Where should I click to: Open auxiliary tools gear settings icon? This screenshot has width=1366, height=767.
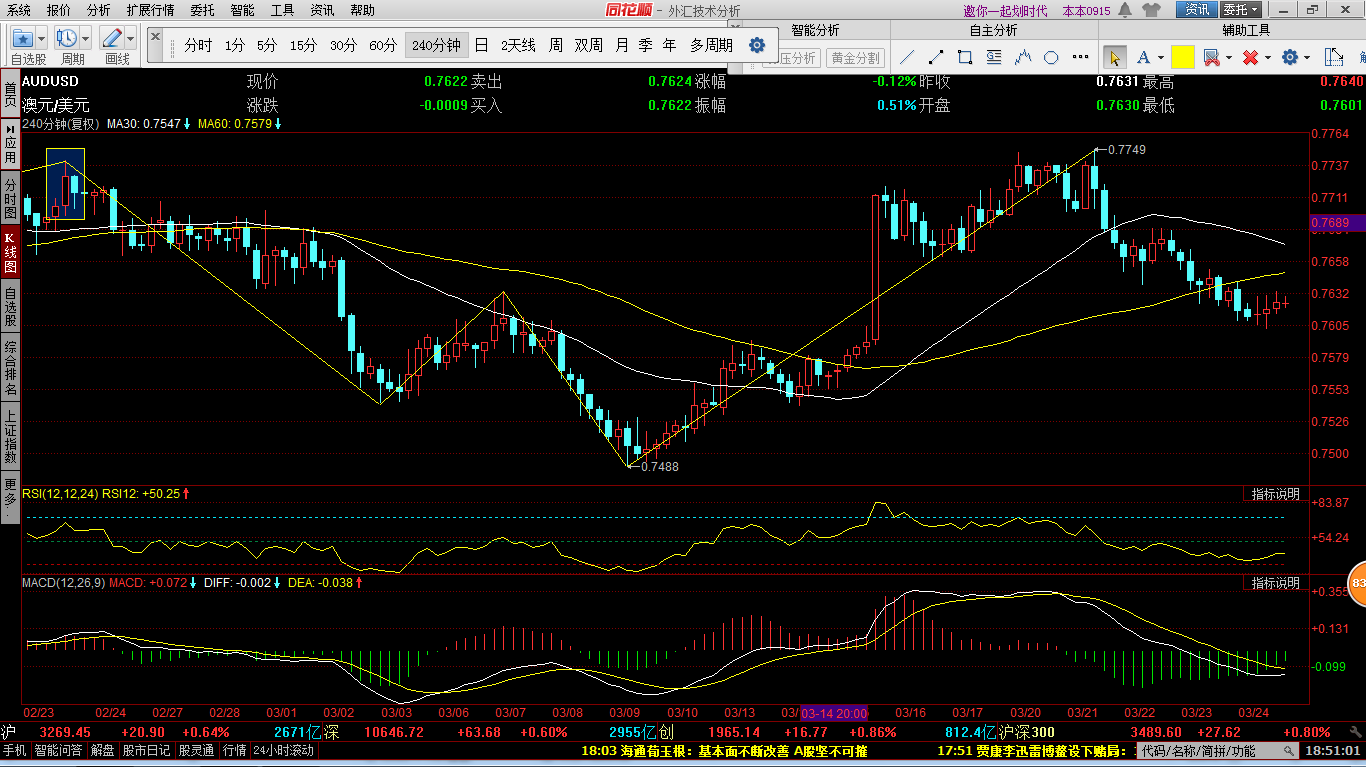pos(1290,57)
